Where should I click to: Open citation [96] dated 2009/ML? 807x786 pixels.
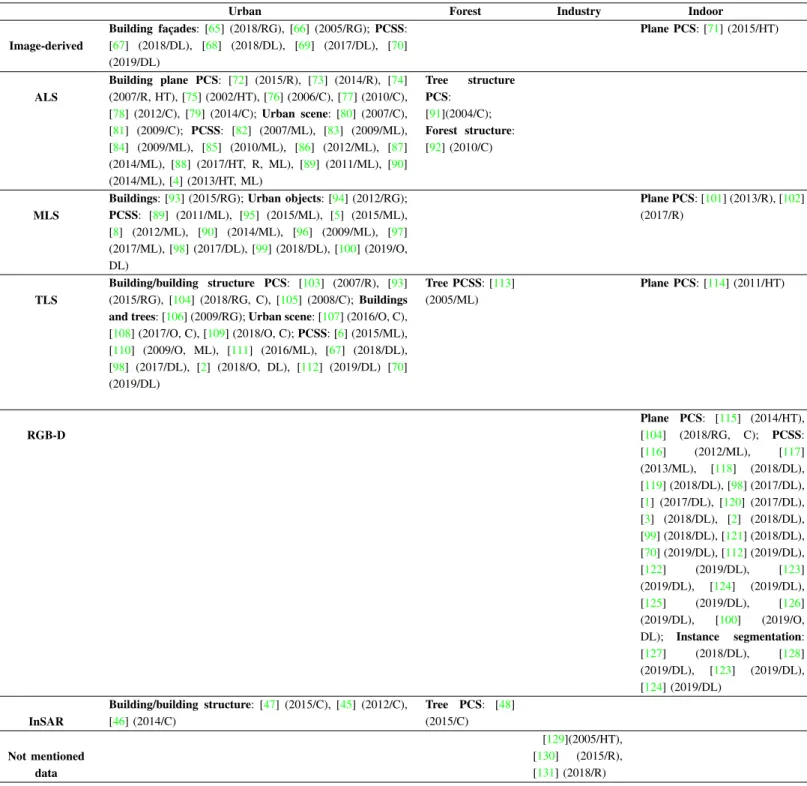coord(303,232)
